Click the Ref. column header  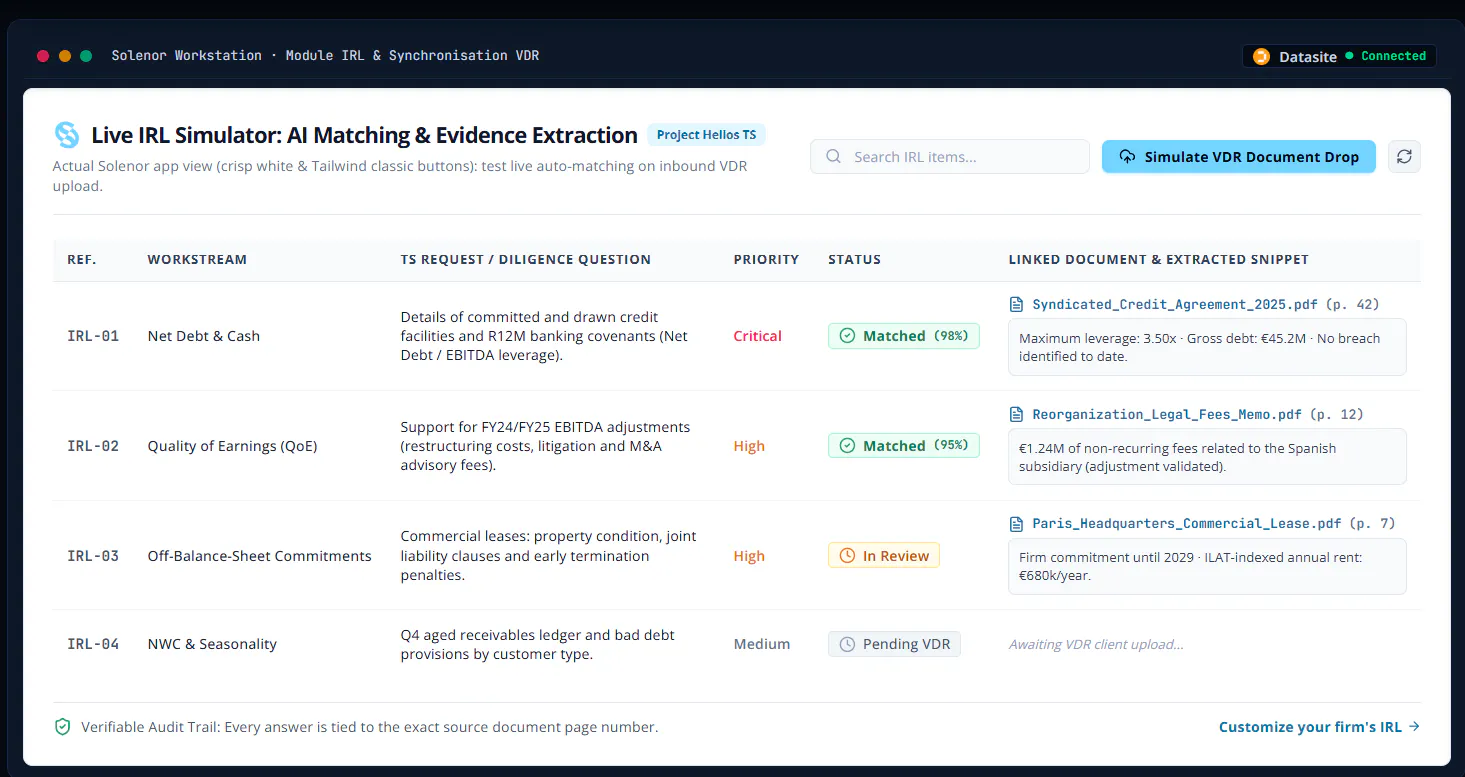coord(82,259)
